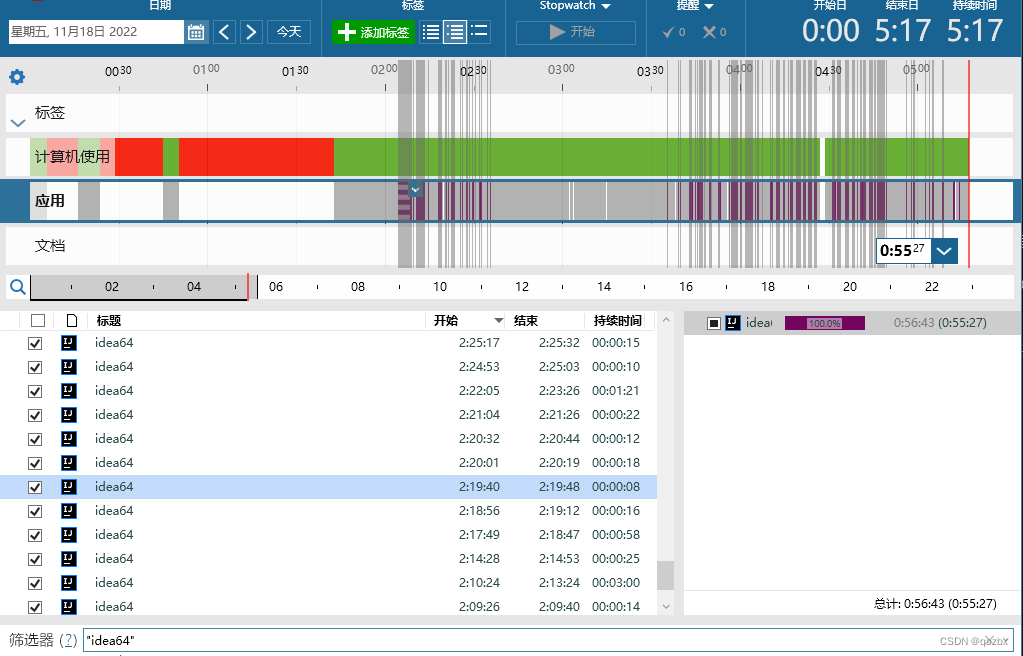1023x656 pixels.
Task: Click the 添加标签 add tag button
Action: coord(373,32)
